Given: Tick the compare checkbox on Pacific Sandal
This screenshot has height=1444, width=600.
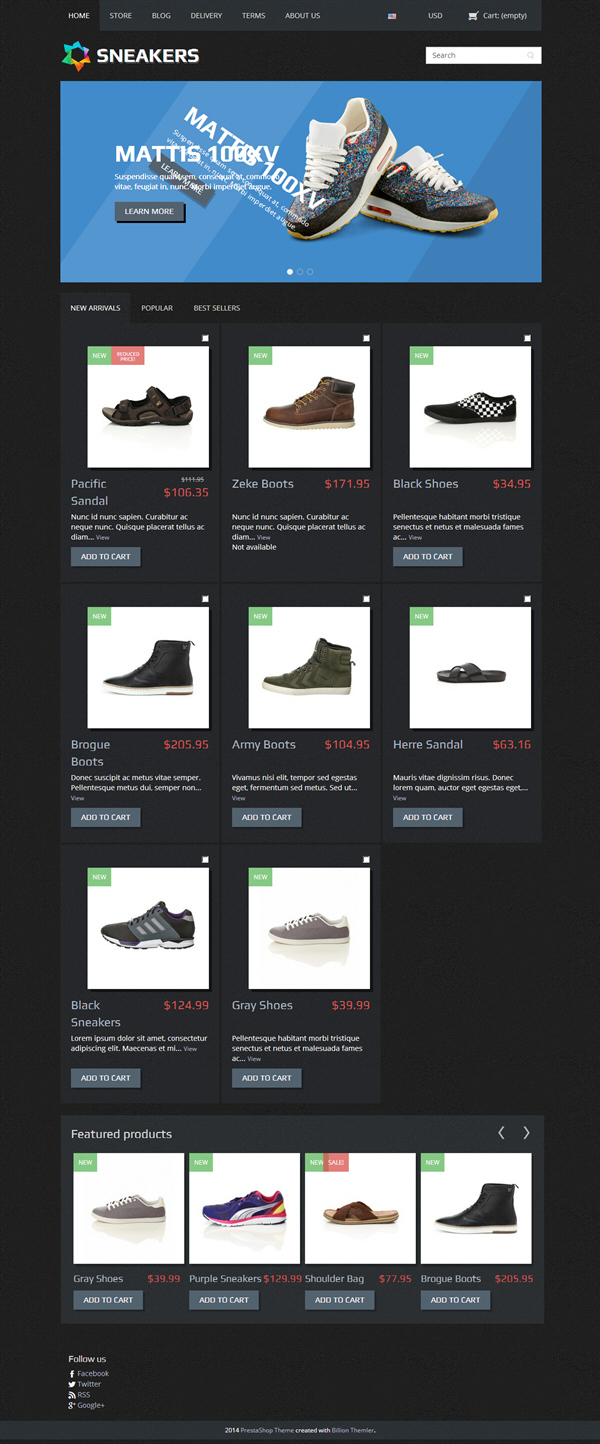Looking at the screenshot, I should pos(205,338).
